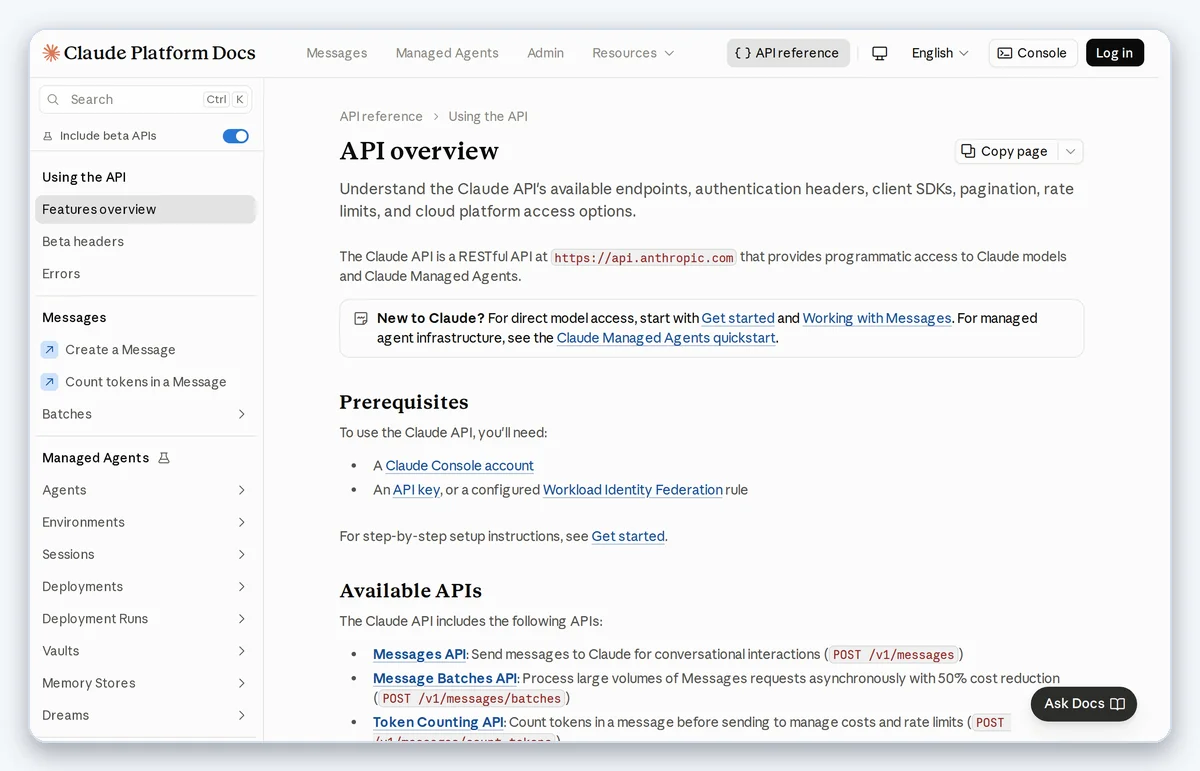1200x771 pixels.
Task: Click the Using the API breadcrumb
Action: click(x=488, y=116)
